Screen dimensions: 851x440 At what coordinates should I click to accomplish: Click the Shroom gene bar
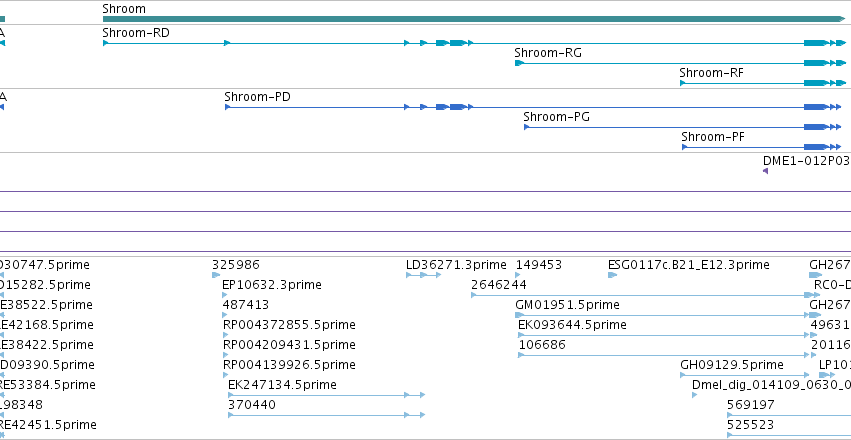coord(474,19)
